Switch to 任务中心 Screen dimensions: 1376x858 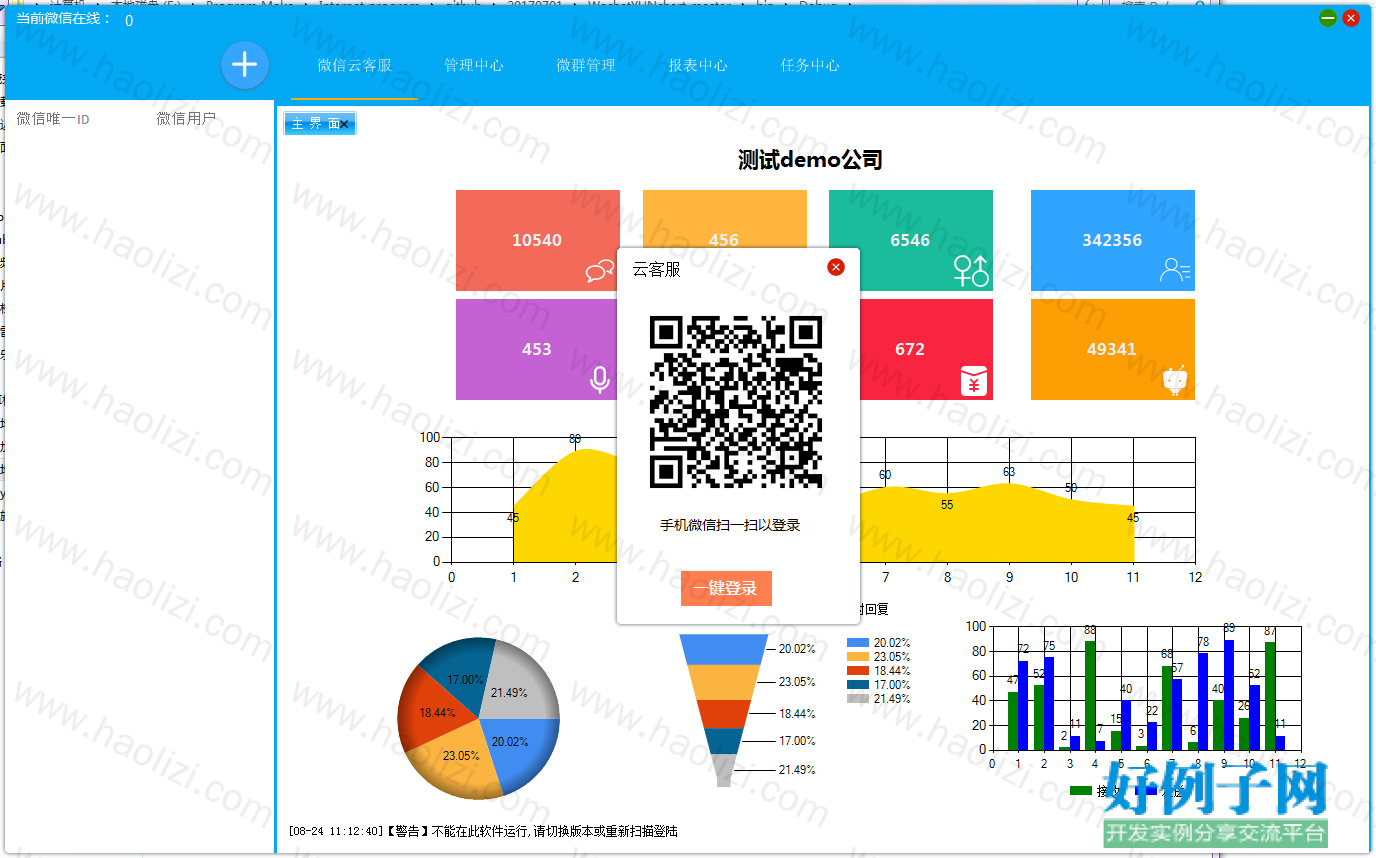pyautogui.click(x=810, y=66)
